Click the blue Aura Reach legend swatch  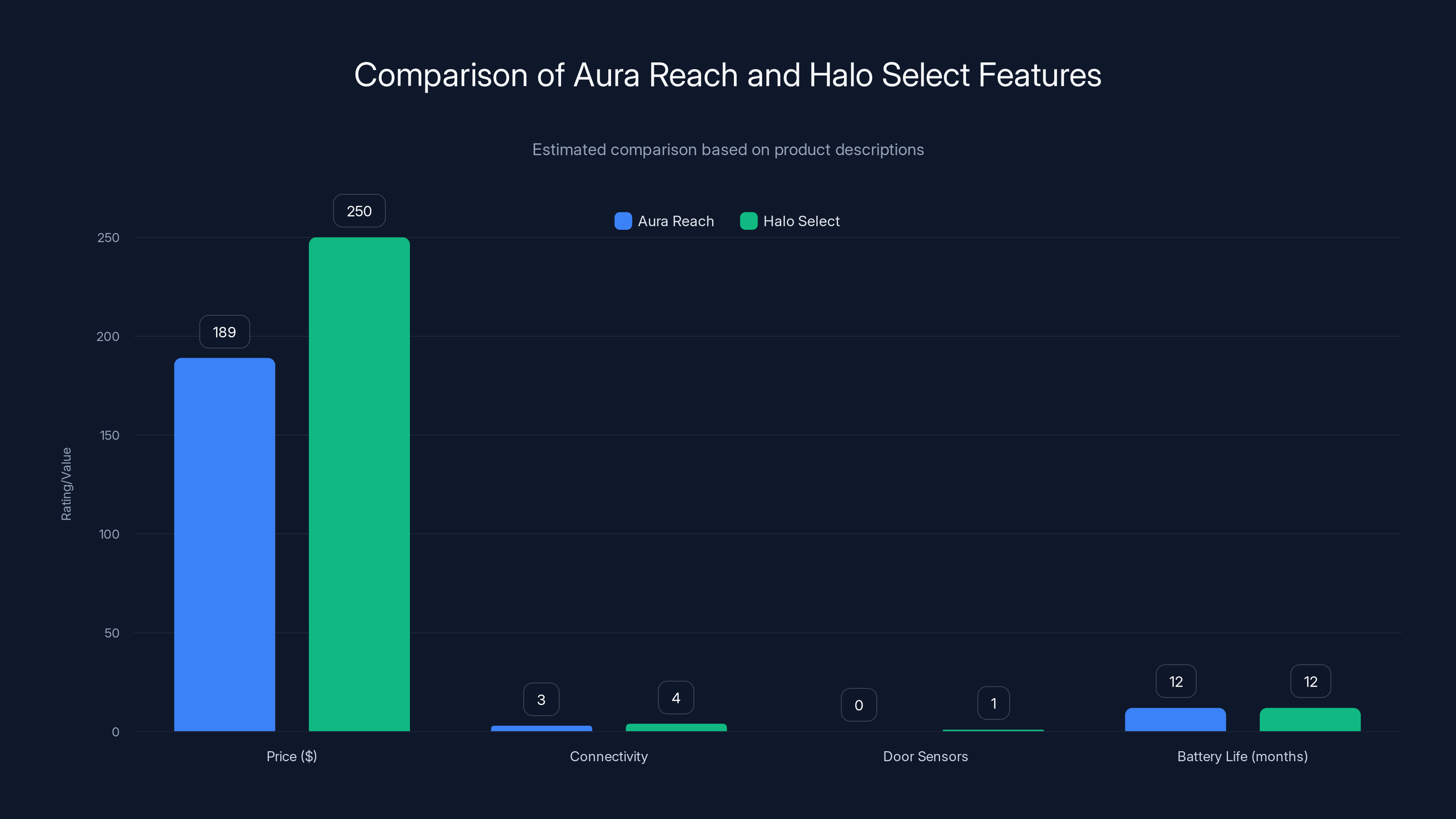[623, 221]
